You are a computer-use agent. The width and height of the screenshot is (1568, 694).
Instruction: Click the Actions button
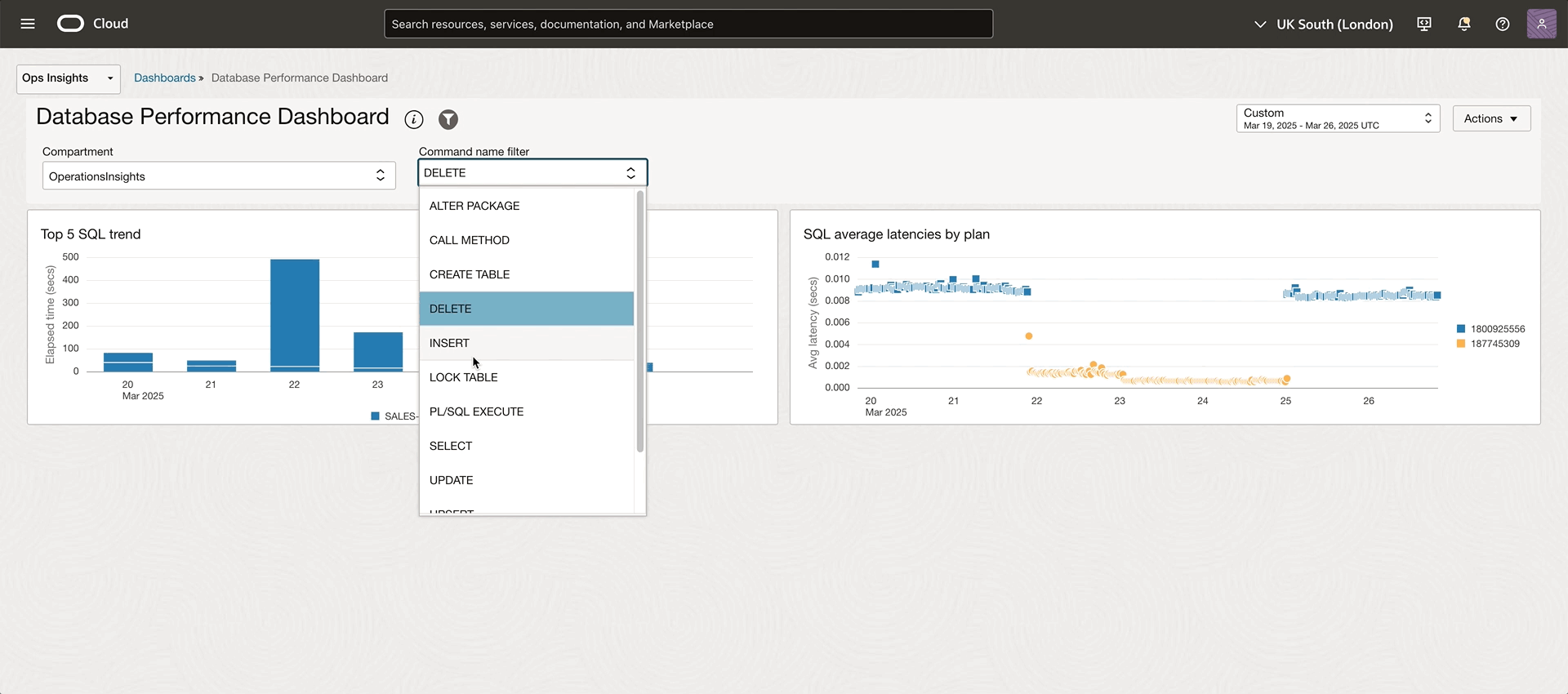[1490, 118]
